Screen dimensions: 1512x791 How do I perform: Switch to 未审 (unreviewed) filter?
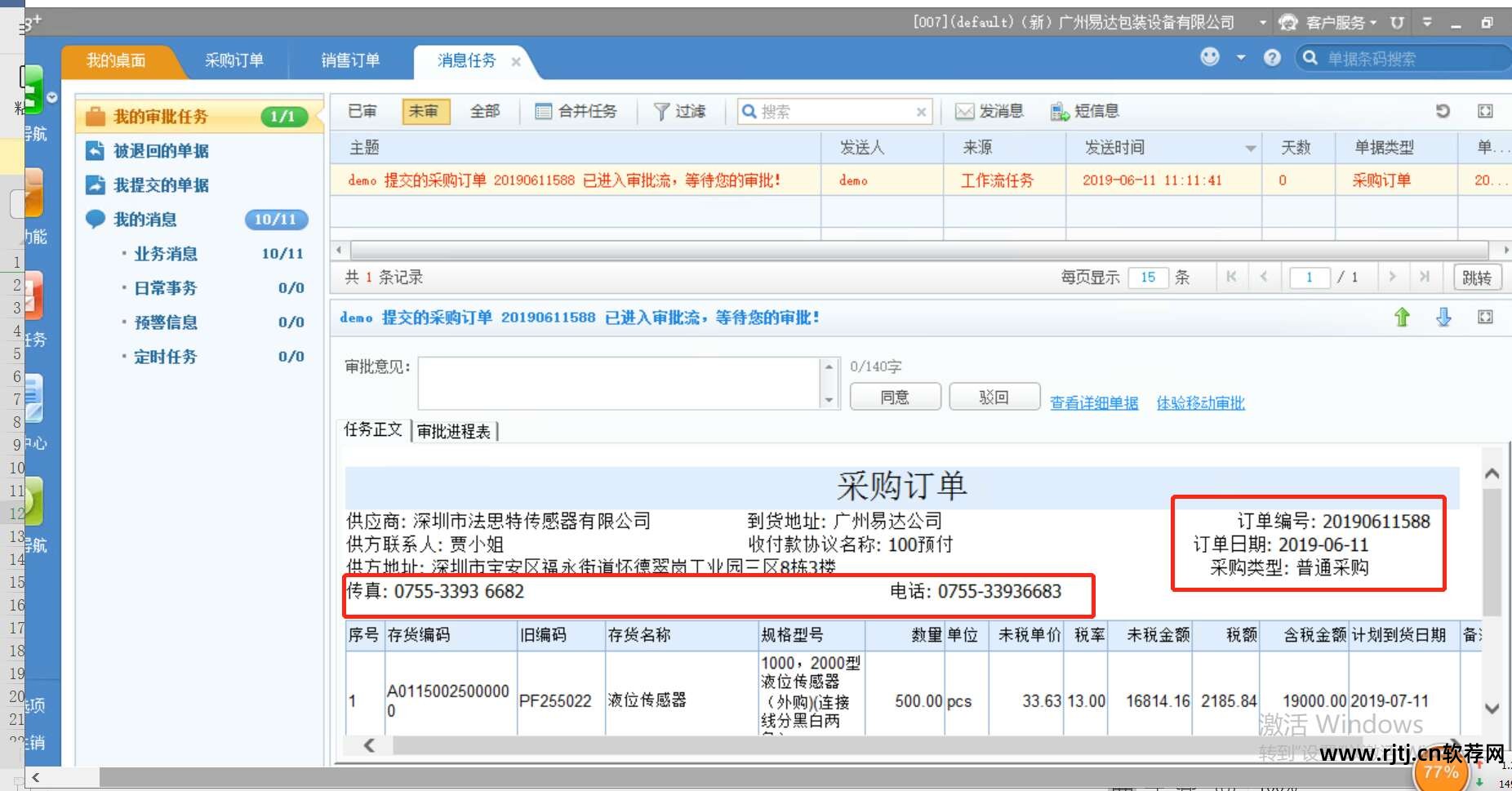pos(425,111)
